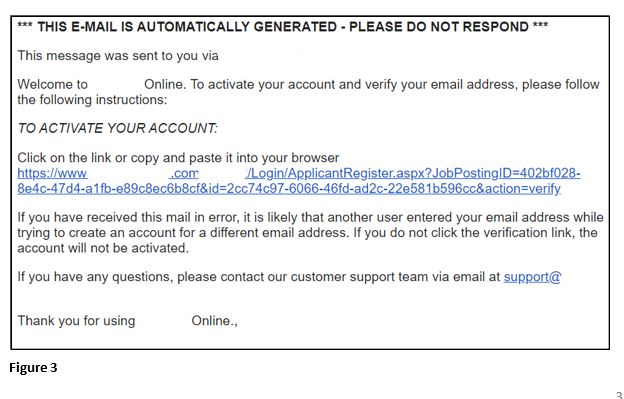Click the 'Click on the link or copy' instruction
Viewport: 624px width, 399px height.
tap(178, 158)
